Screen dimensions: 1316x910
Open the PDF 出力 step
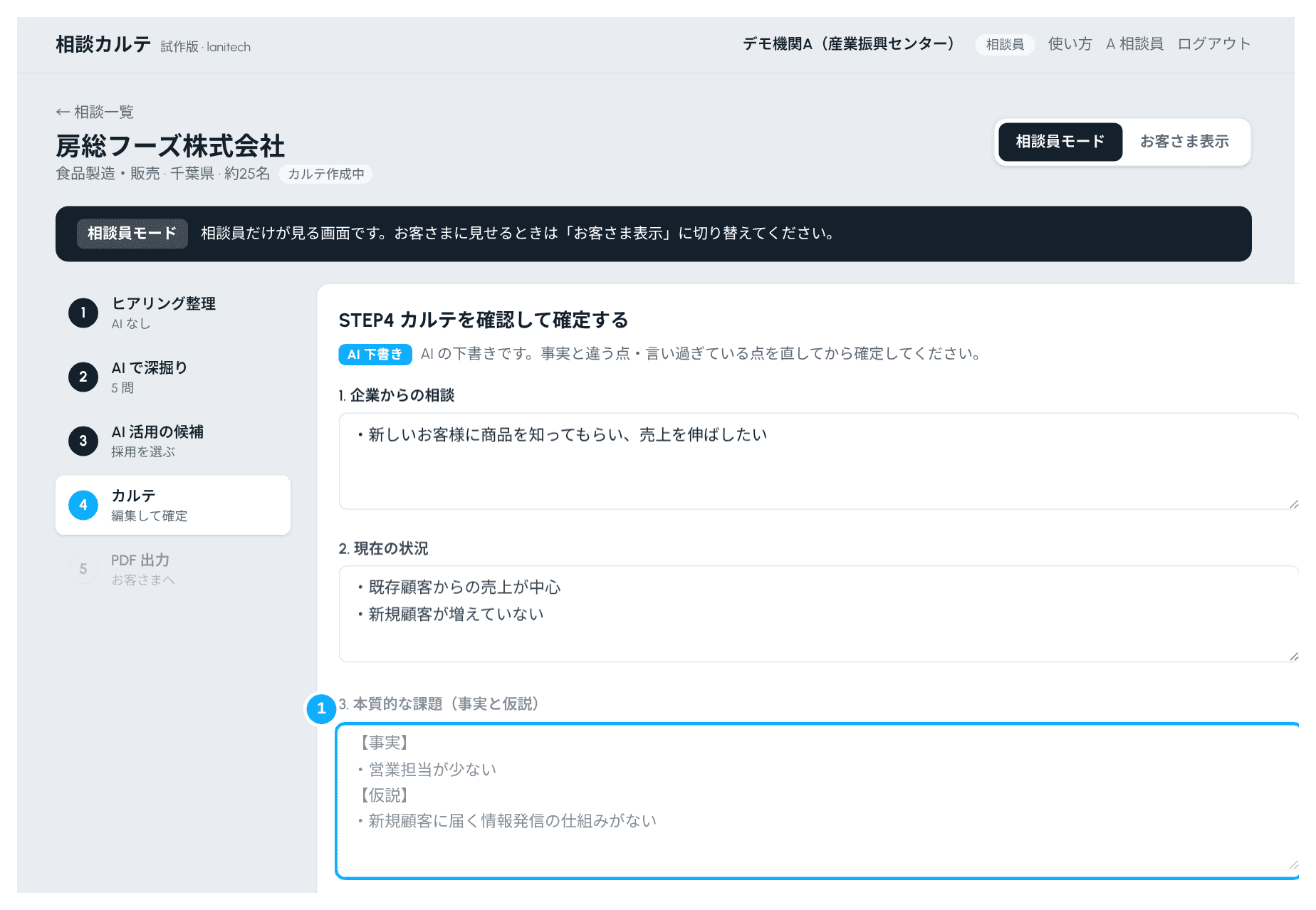(x=173, y=569)
